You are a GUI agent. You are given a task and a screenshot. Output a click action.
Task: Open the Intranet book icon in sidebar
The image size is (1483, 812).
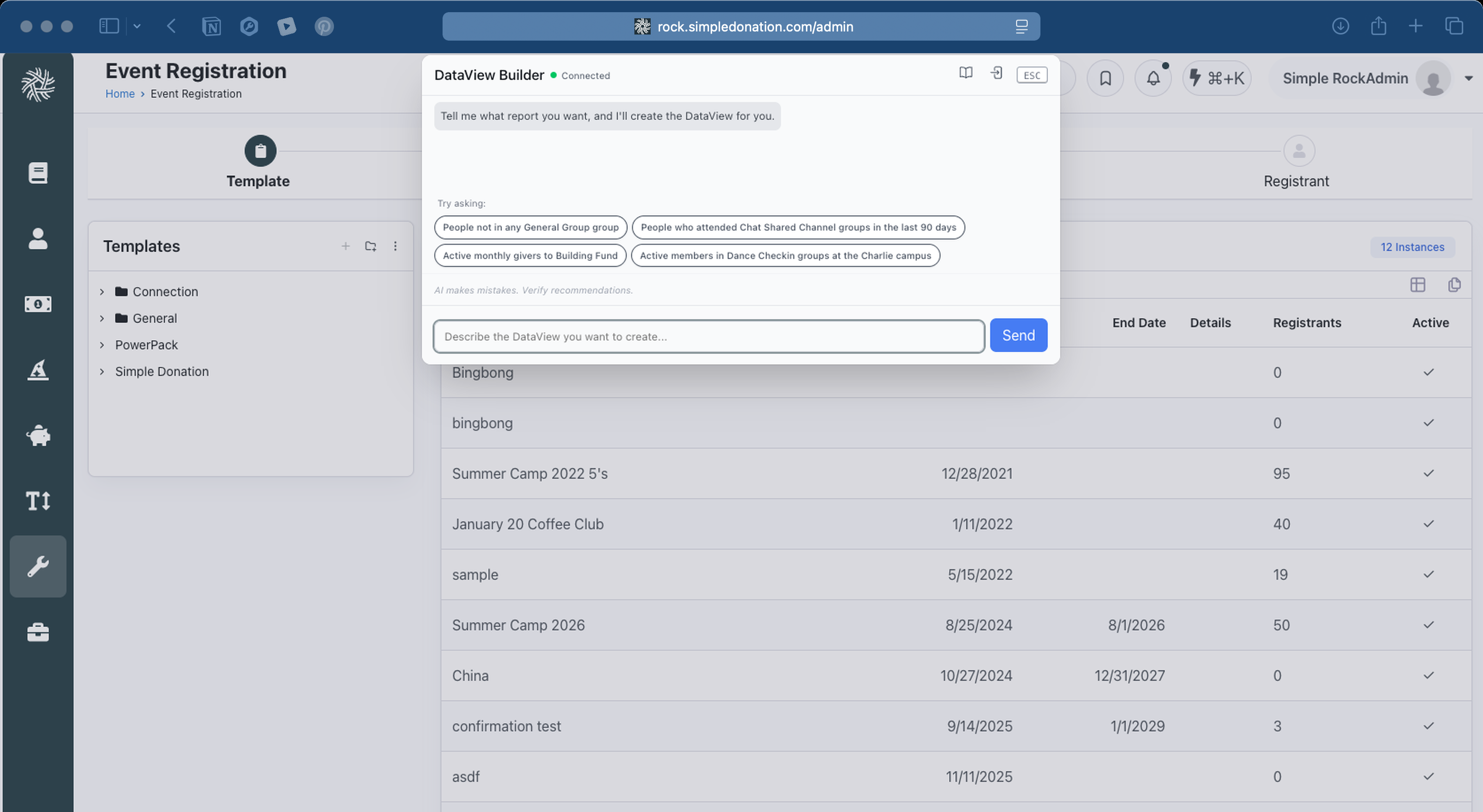(38, 173)
